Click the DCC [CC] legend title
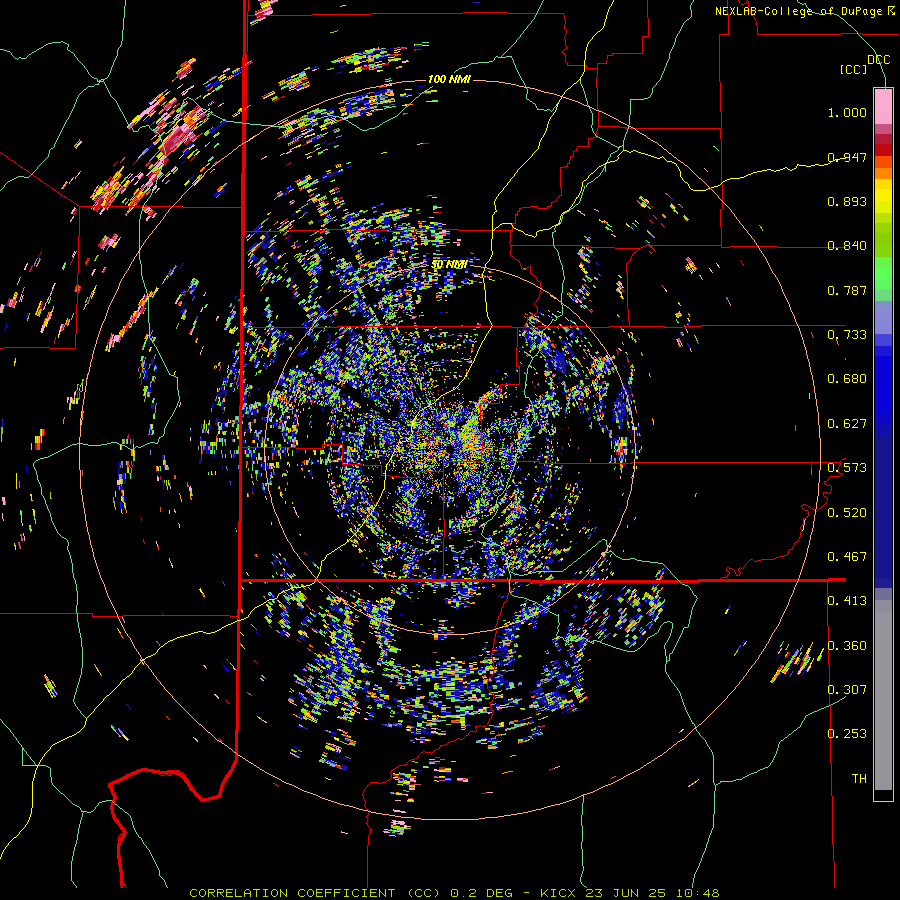 click(865, 64)
